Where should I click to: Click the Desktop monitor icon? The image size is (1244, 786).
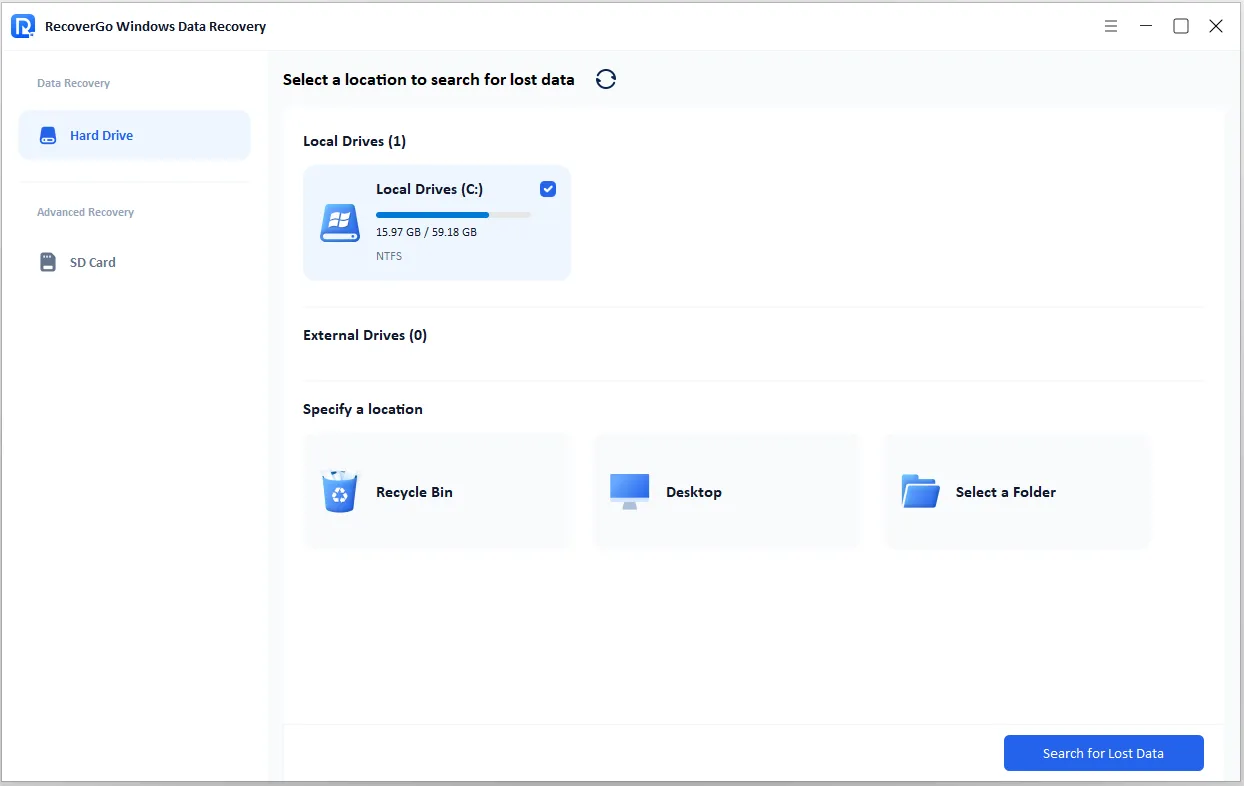coord(630,492)
